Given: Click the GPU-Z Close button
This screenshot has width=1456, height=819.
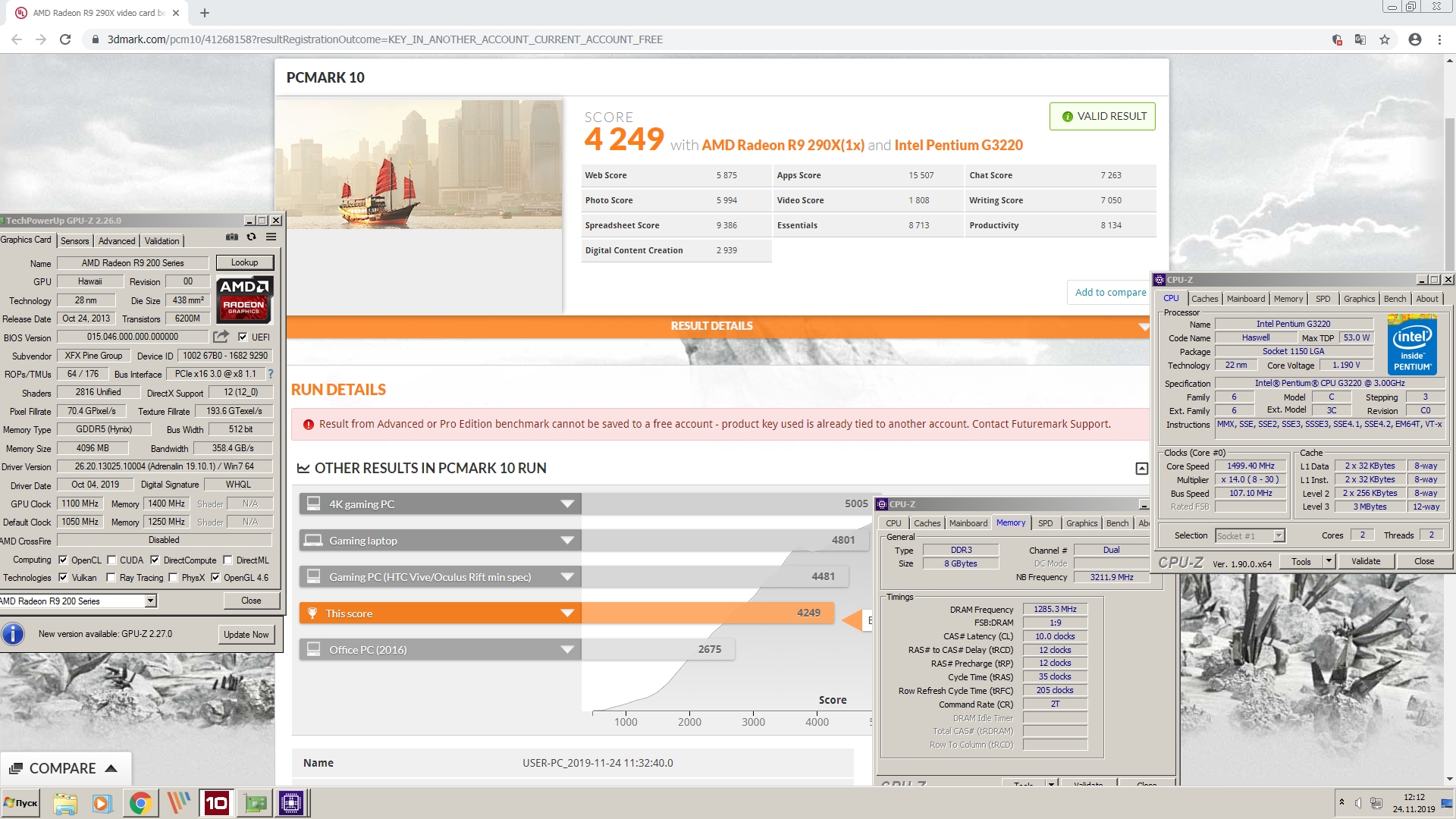Looking at the screenshot, I should 251,601.
